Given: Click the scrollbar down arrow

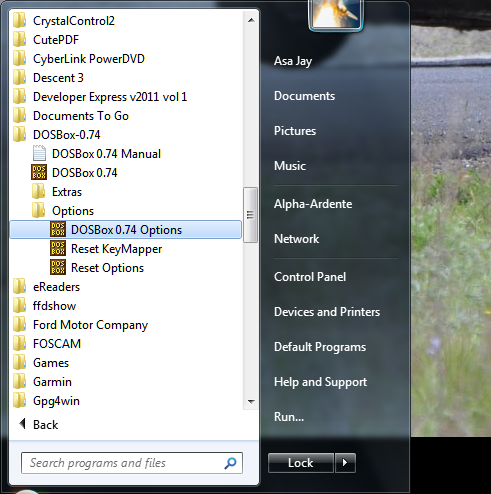Looking at the screenshot, I should pyautogui.click(x=251, y=401).
